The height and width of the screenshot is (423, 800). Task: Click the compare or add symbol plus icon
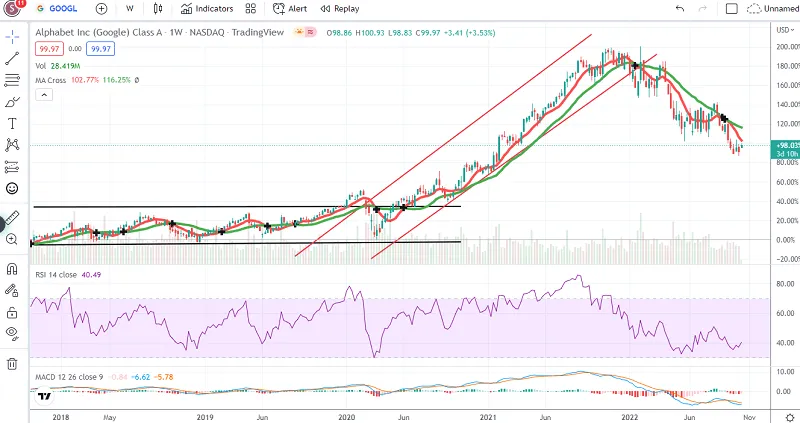[101, 9]
